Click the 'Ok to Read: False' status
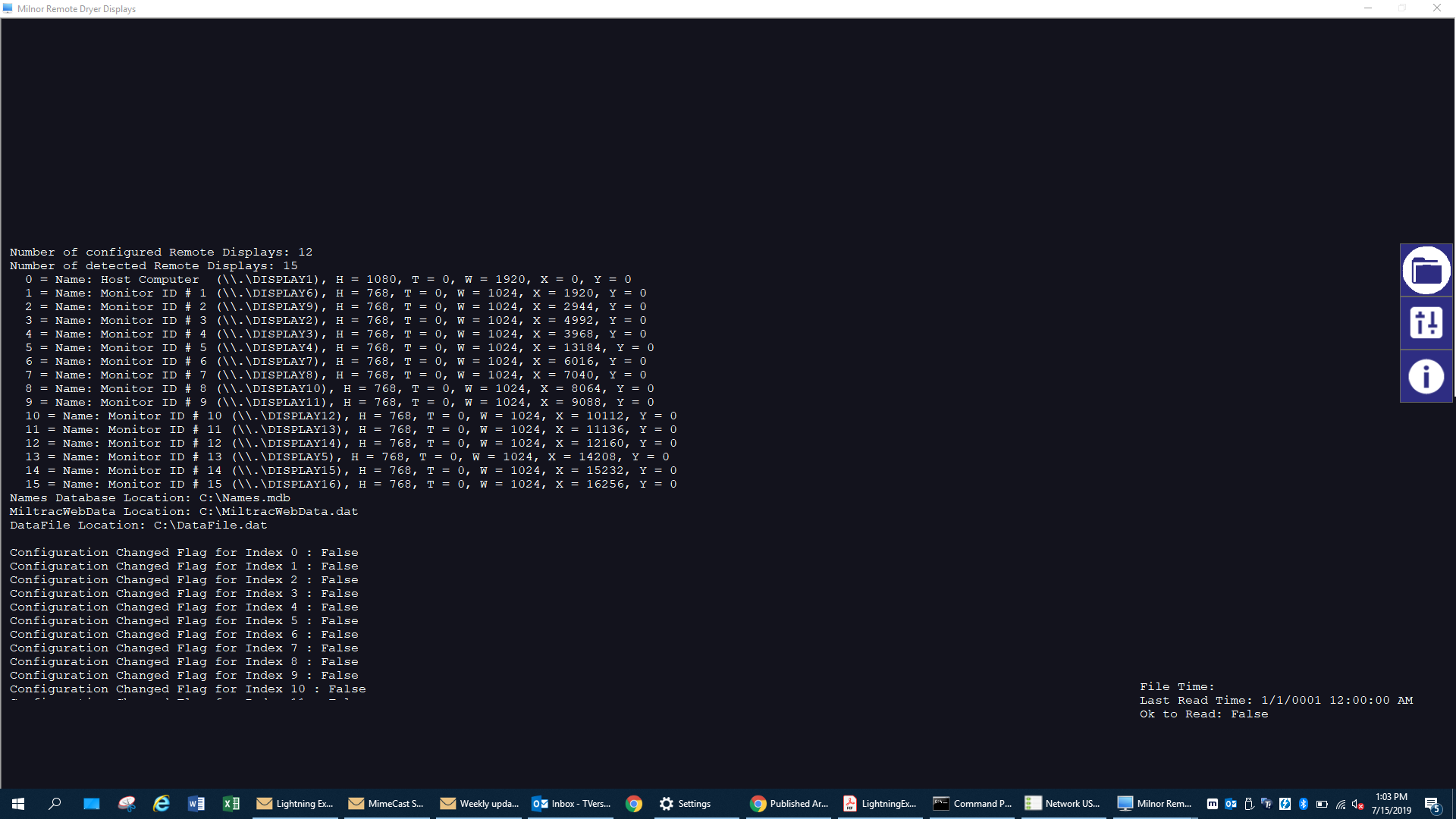 click(1203, 714)
